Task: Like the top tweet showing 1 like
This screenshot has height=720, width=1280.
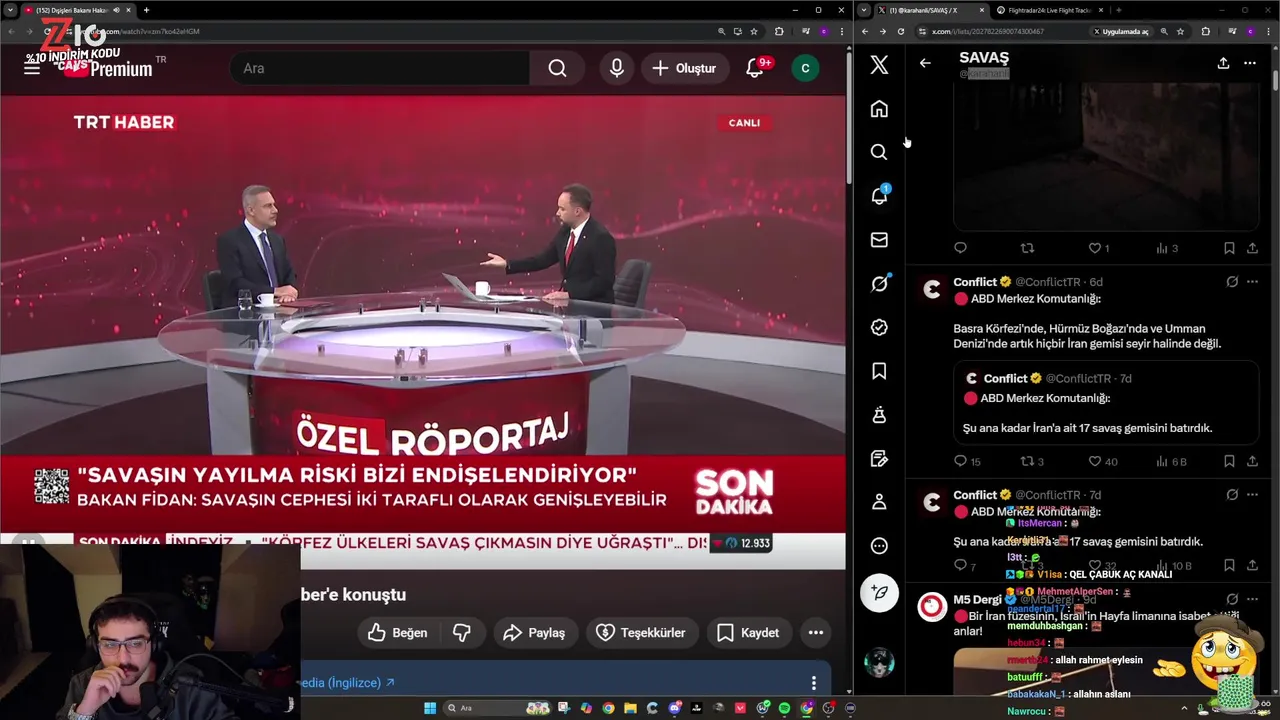Action: [1098, 248]
